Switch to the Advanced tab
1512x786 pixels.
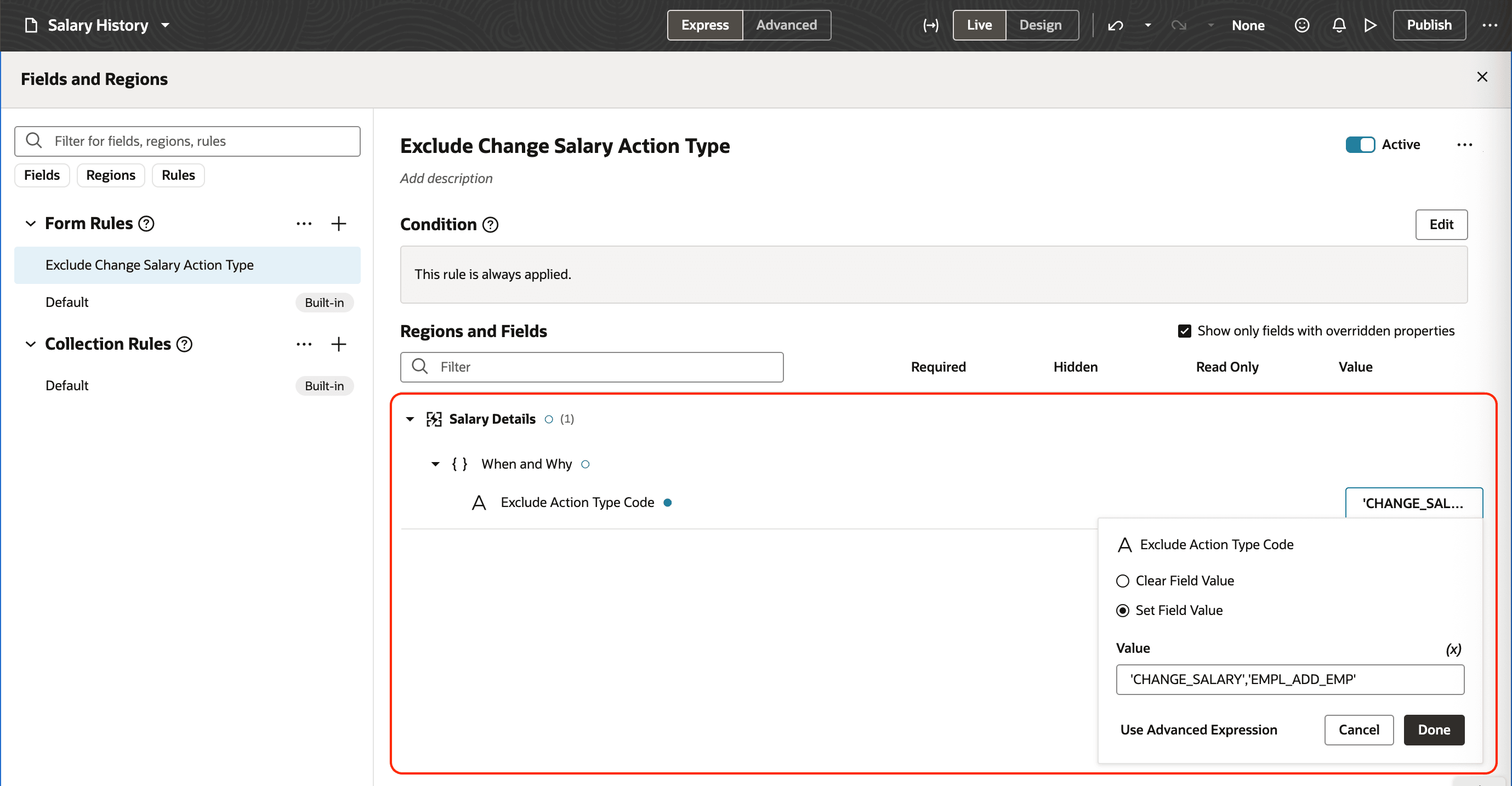786,25
